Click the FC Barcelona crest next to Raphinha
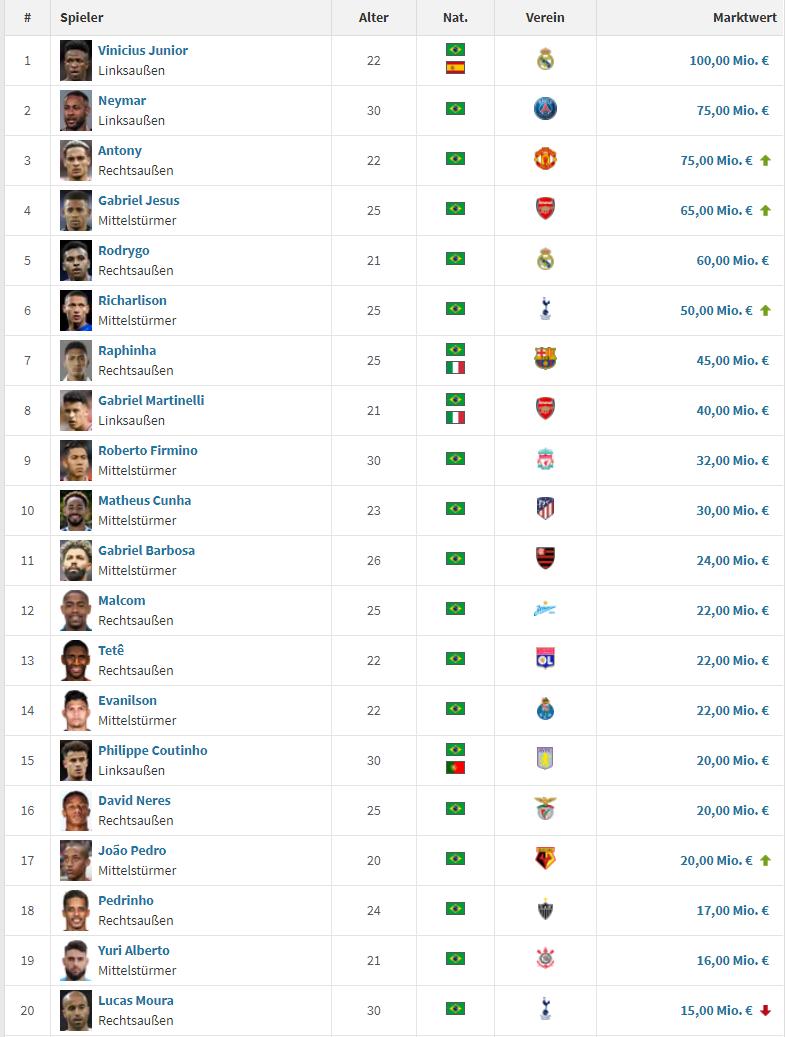Screen dimensions: 785x1037 (x=545, y=360)
